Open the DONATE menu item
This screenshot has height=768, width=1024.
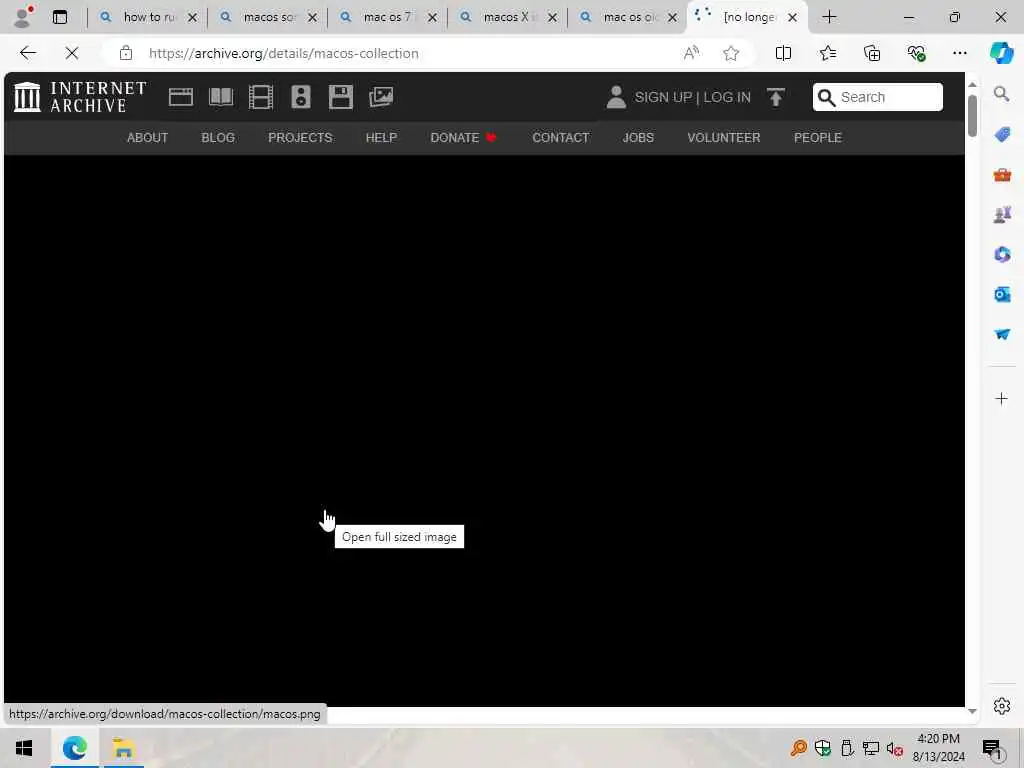[x=463, y=138]
